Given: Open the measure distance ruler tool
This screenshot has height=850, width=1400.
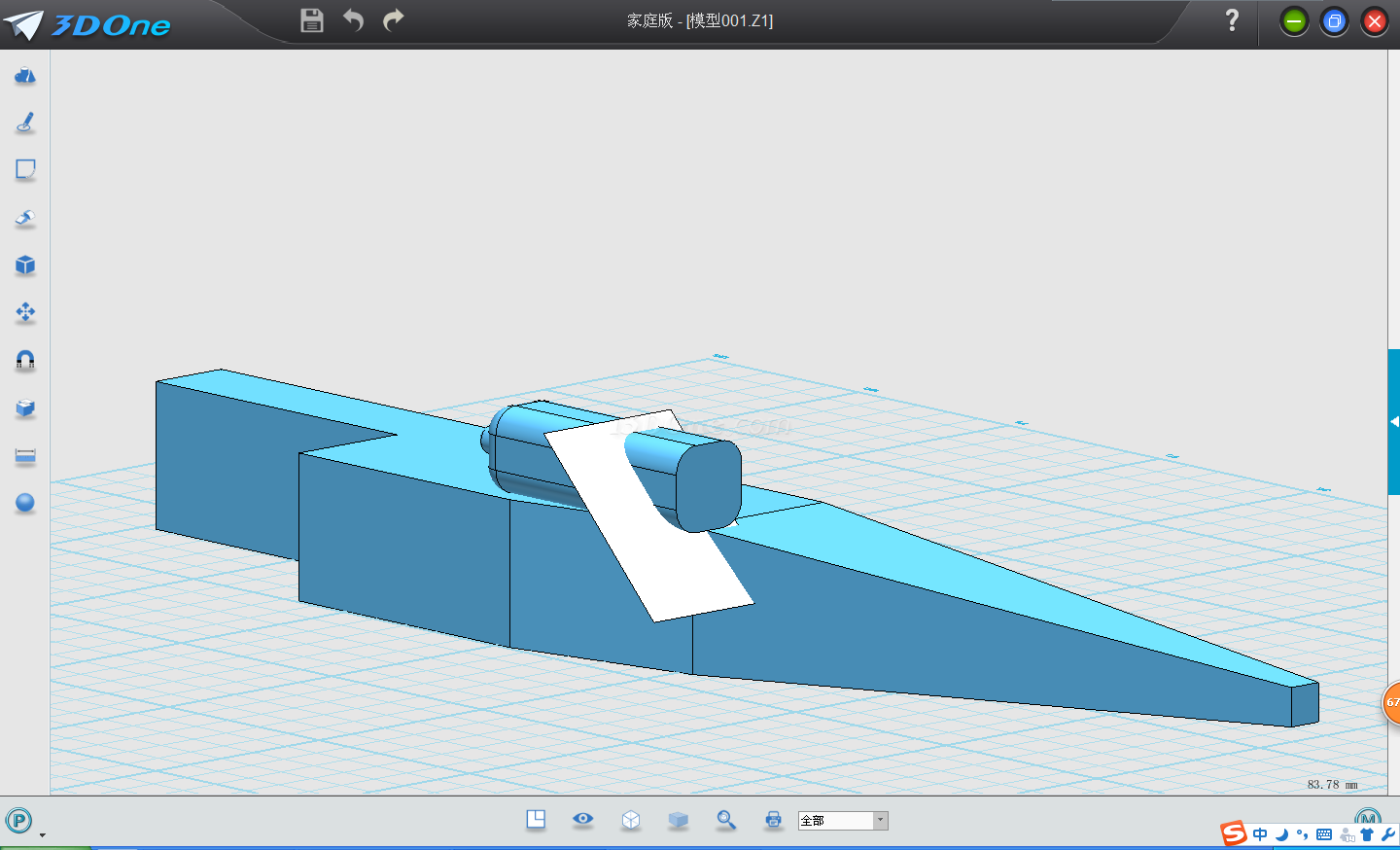Looking at the screenshot, I should pyautogui.click(x=25, y=456).
